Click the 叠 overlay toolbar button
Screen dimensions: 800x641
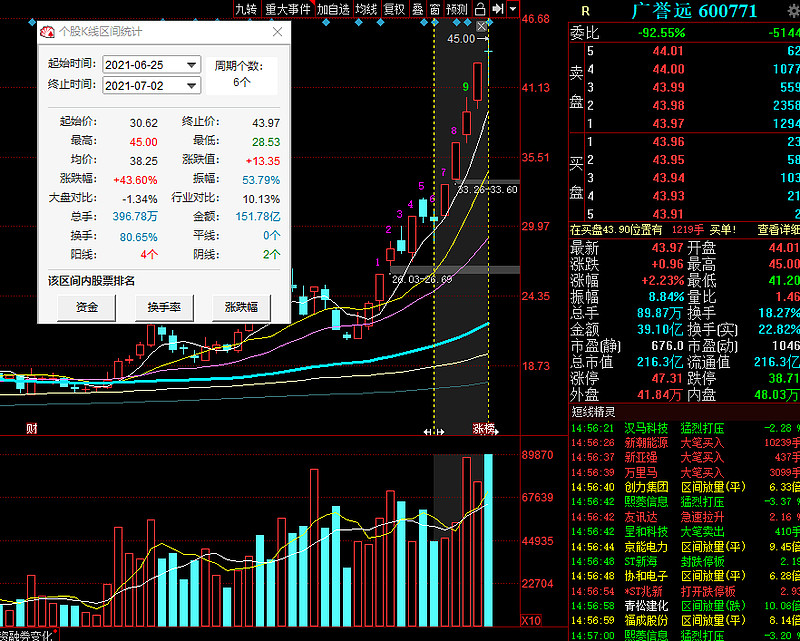point(418,9)
